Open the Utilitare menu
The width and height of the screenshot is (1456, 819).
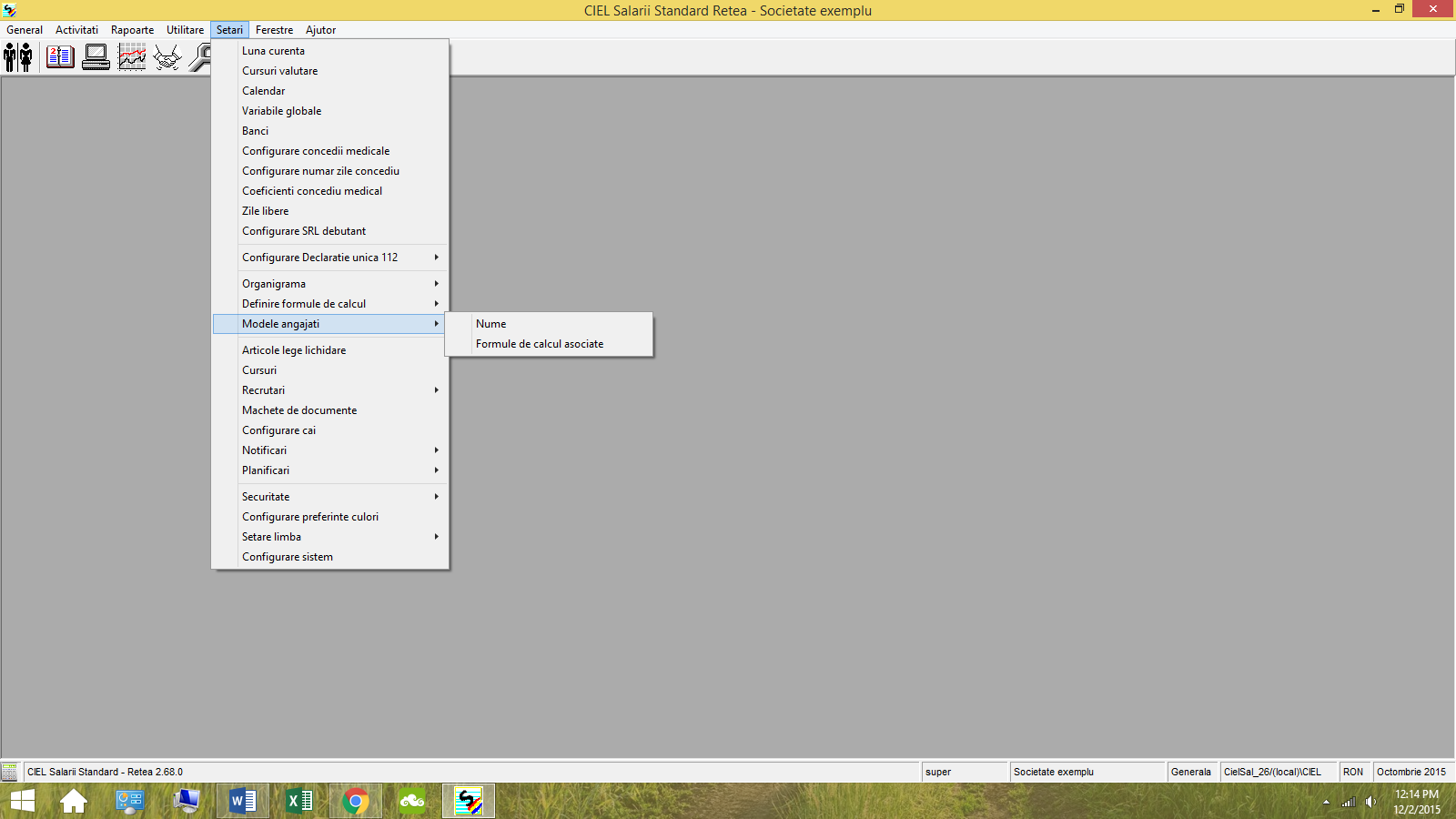coord(185,30)
